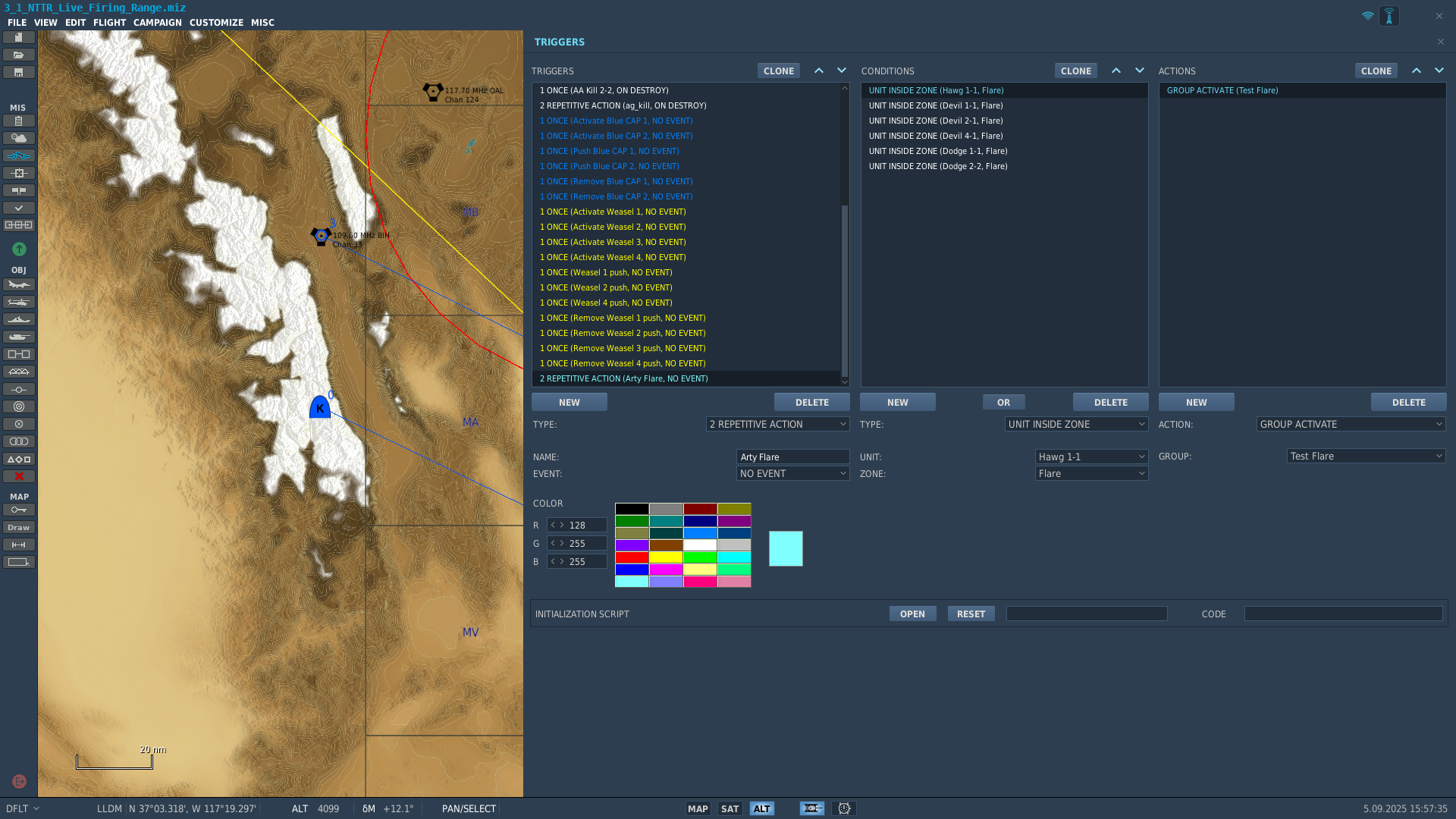
Task: Click the green fly mission arrow icon
Action: 19,249
